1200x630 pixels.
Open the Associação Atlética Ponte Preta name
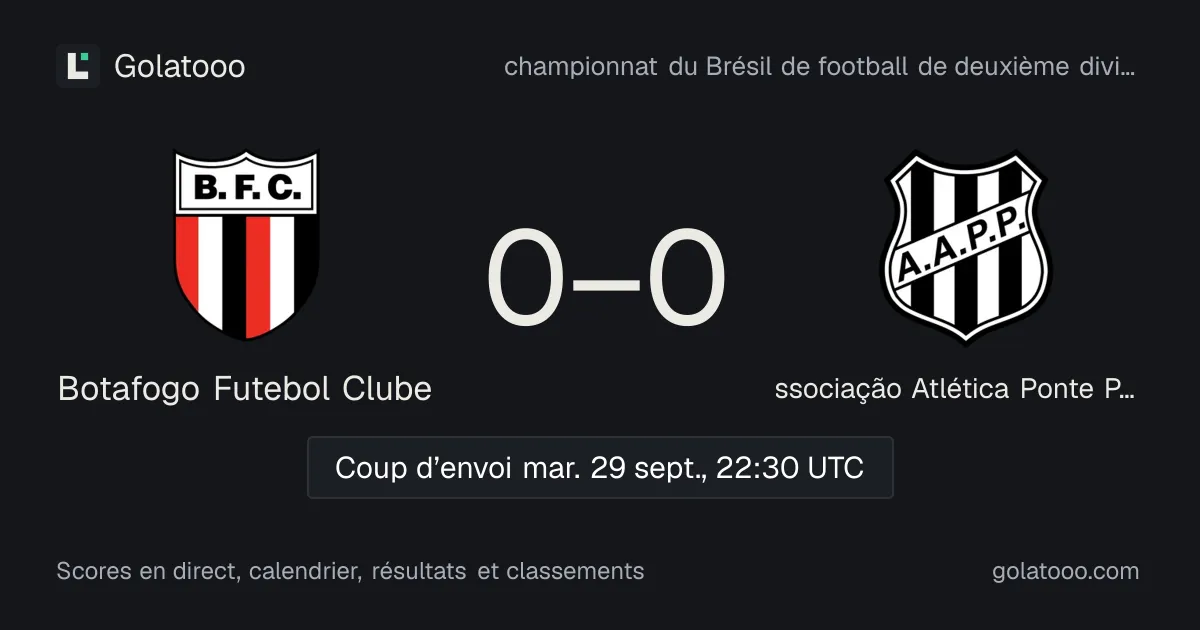(954, 388)
